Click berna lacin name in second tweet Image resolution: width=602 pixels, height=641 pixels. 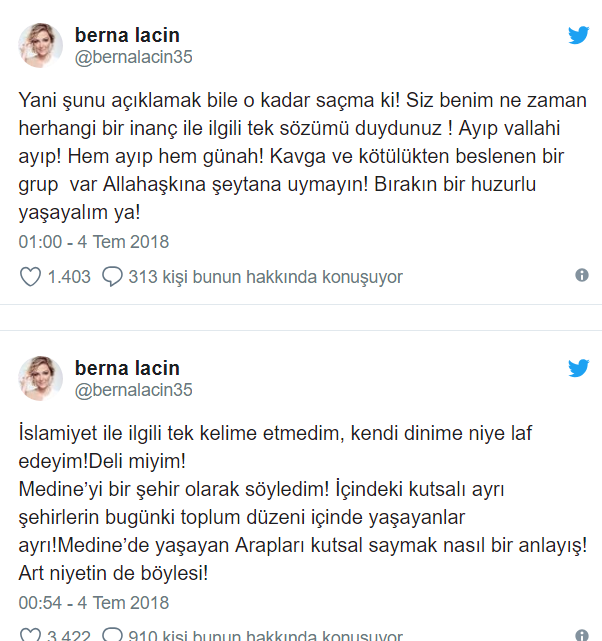[127, 368]
